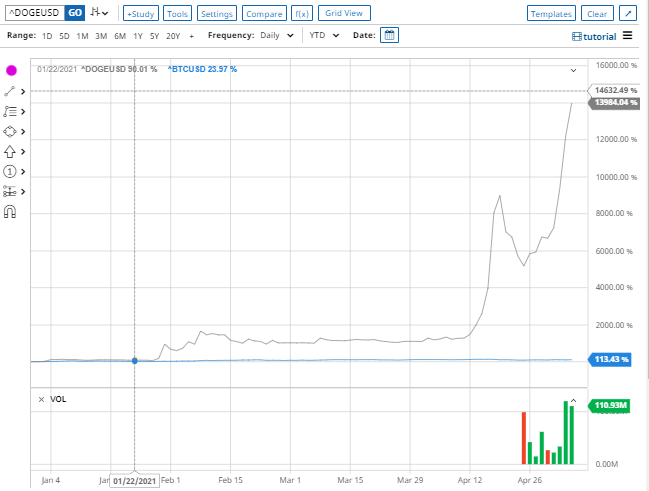Screen dimensions: 649x491
Task: Select the 1M range
Action: tap(82, 36)
